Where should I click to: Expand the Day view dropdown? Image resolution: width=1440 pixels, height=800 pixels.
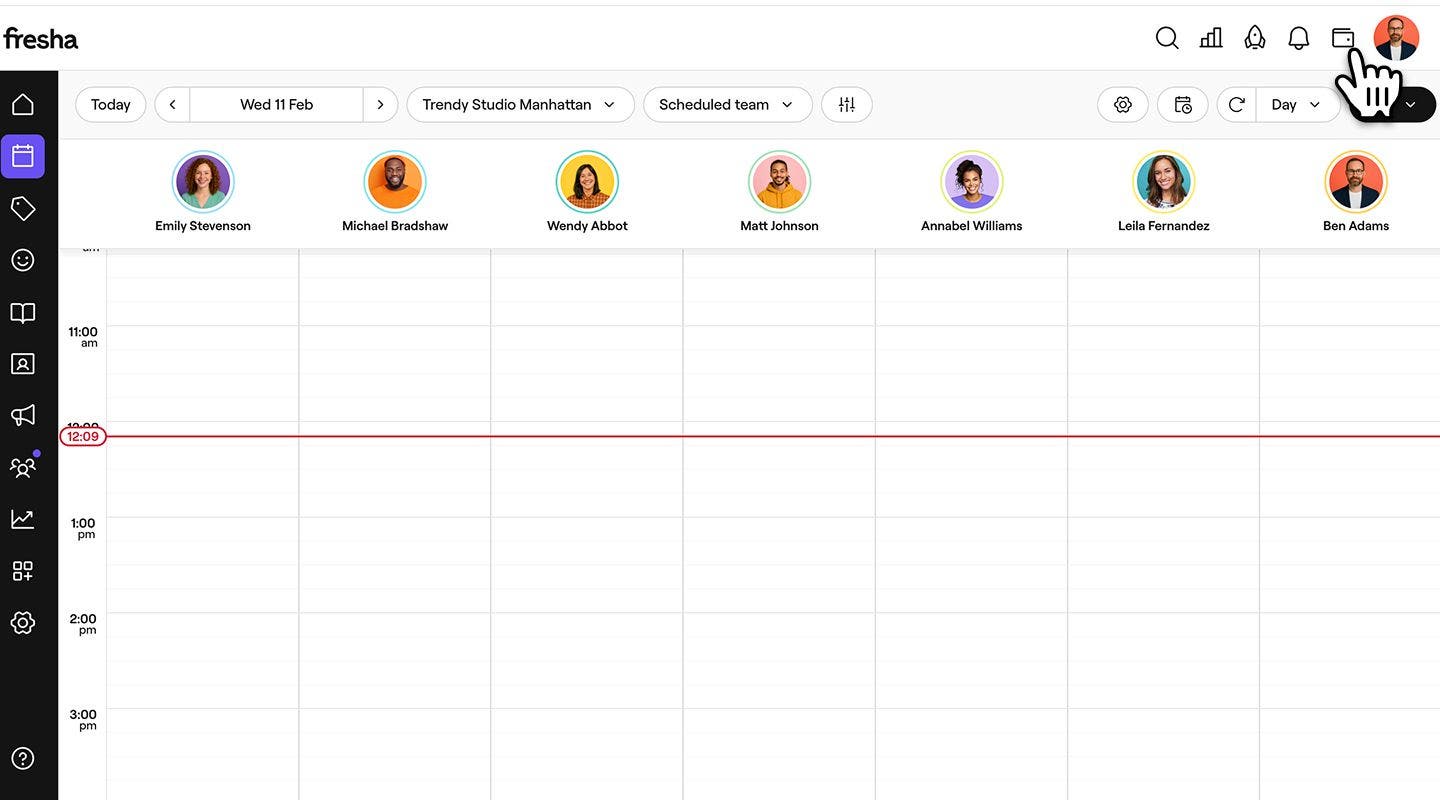(1297, 104)
